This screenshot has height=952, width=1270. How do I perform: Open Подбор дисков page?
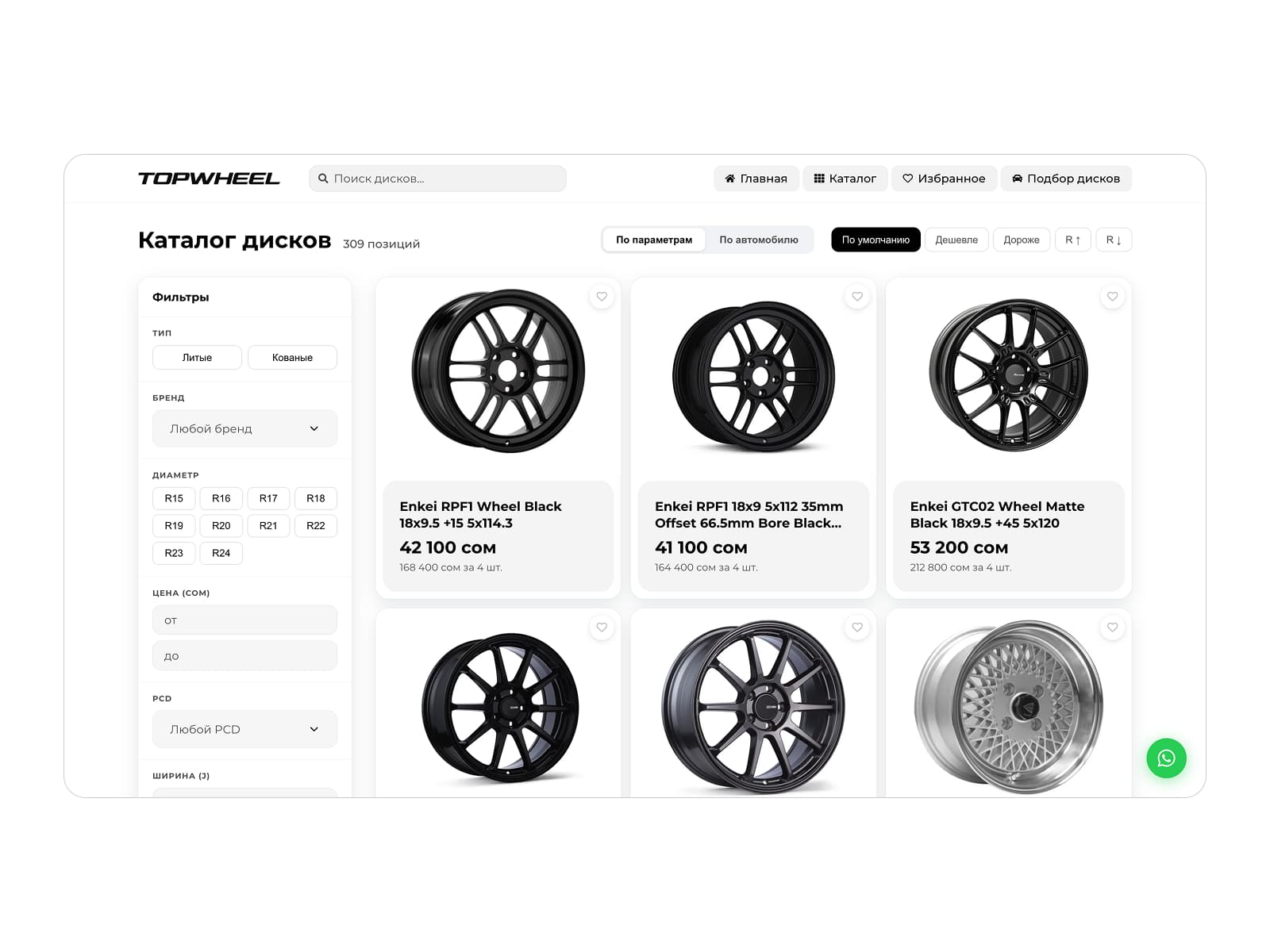click(1066, 178)
